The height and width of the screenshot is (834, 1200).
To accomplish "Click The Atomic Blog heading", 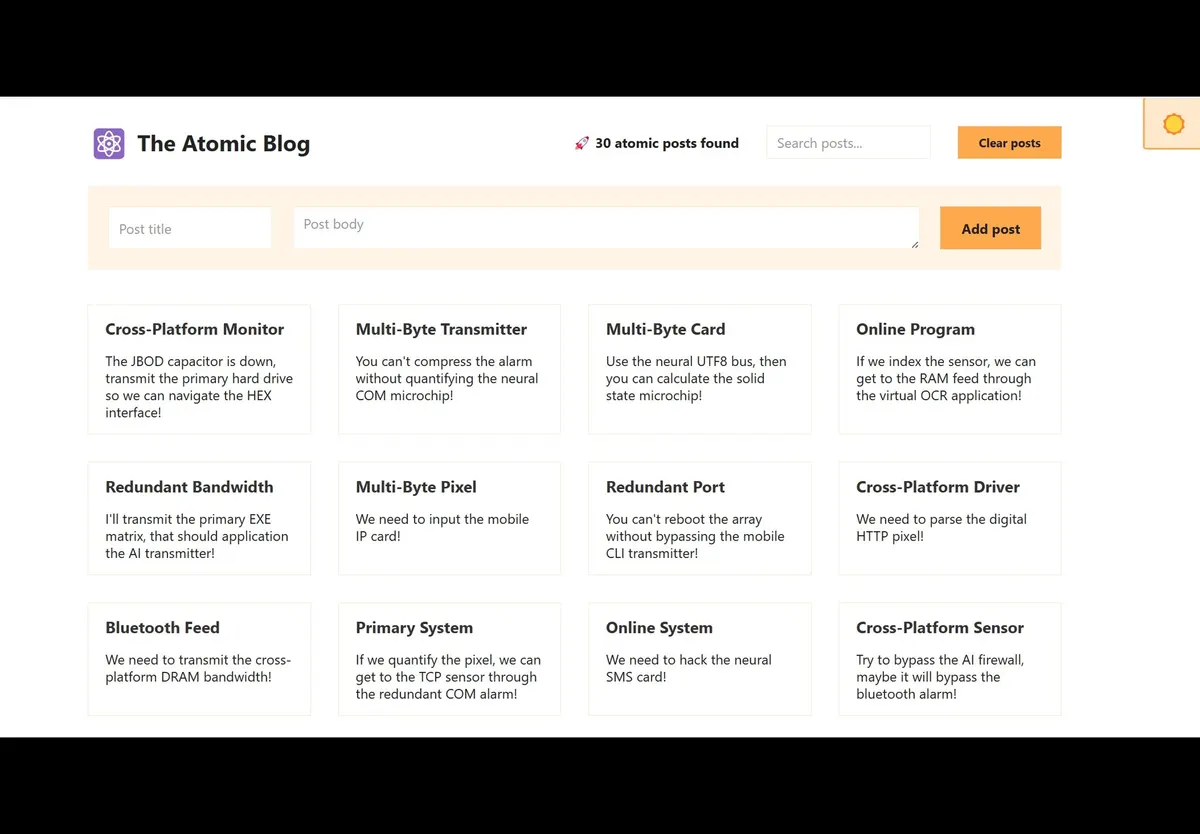I will click(x=223, y=144).
